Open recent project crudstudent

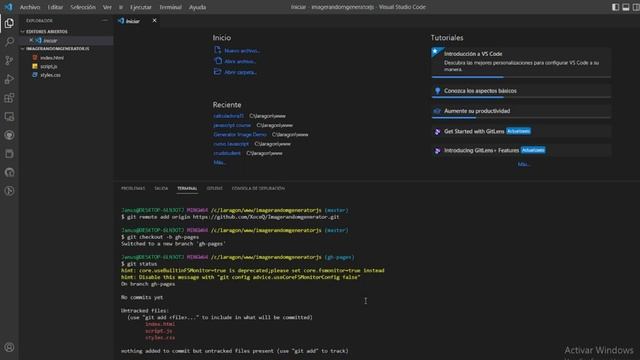pos(227,153)
